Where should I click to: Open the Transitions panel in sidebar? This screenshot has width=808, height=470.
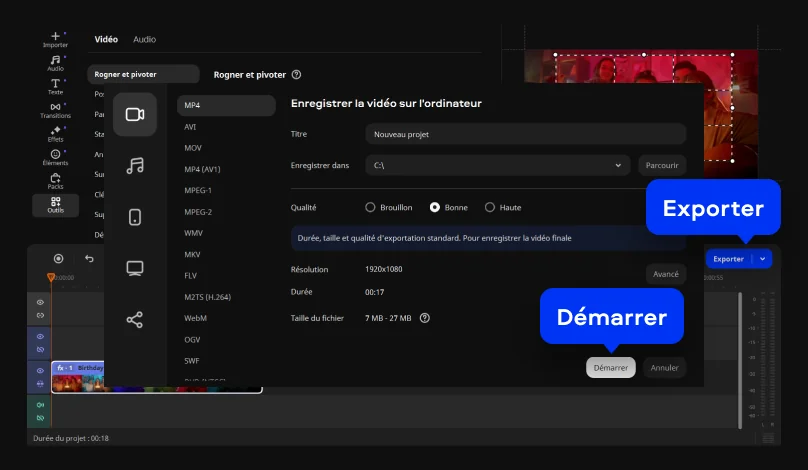click(55, 110)
